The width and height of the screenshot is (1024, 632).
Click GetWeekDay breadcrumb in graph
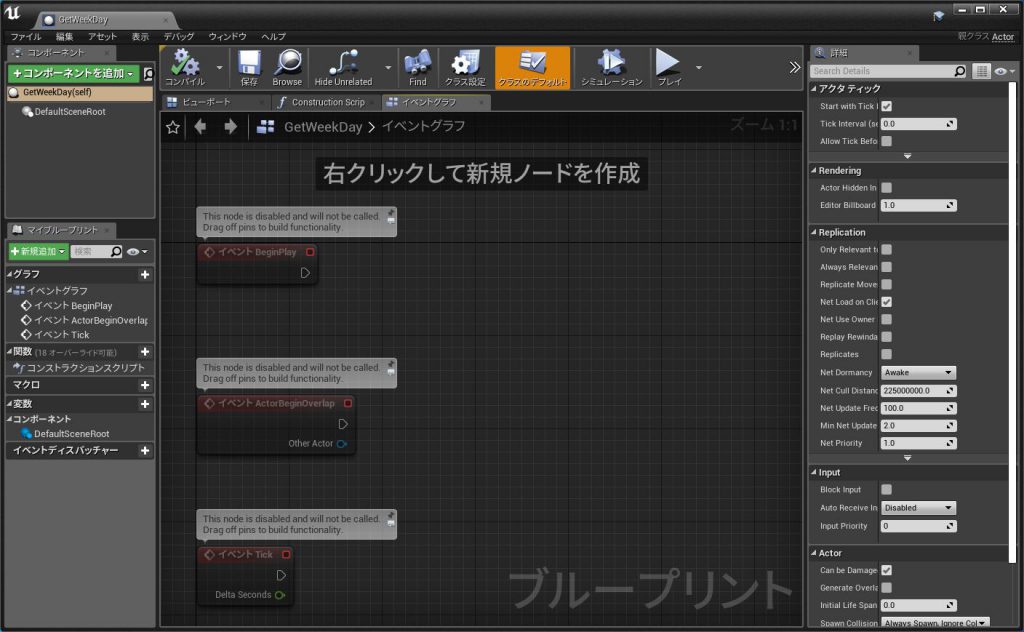(x=323, y=127)
